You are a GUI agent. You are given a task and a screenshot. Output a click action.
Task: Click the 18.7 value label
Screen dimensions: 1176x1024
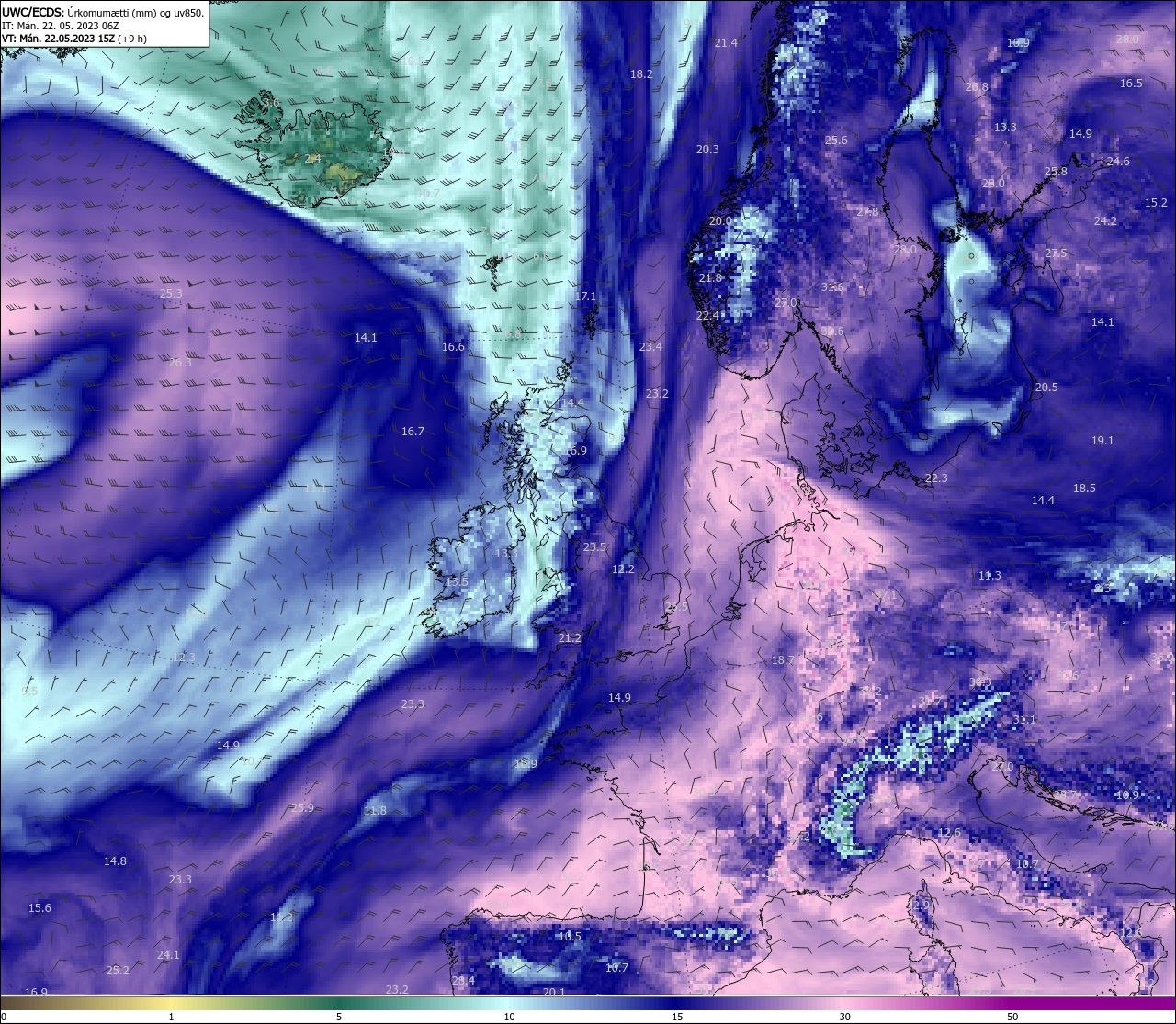click(783, 660)
